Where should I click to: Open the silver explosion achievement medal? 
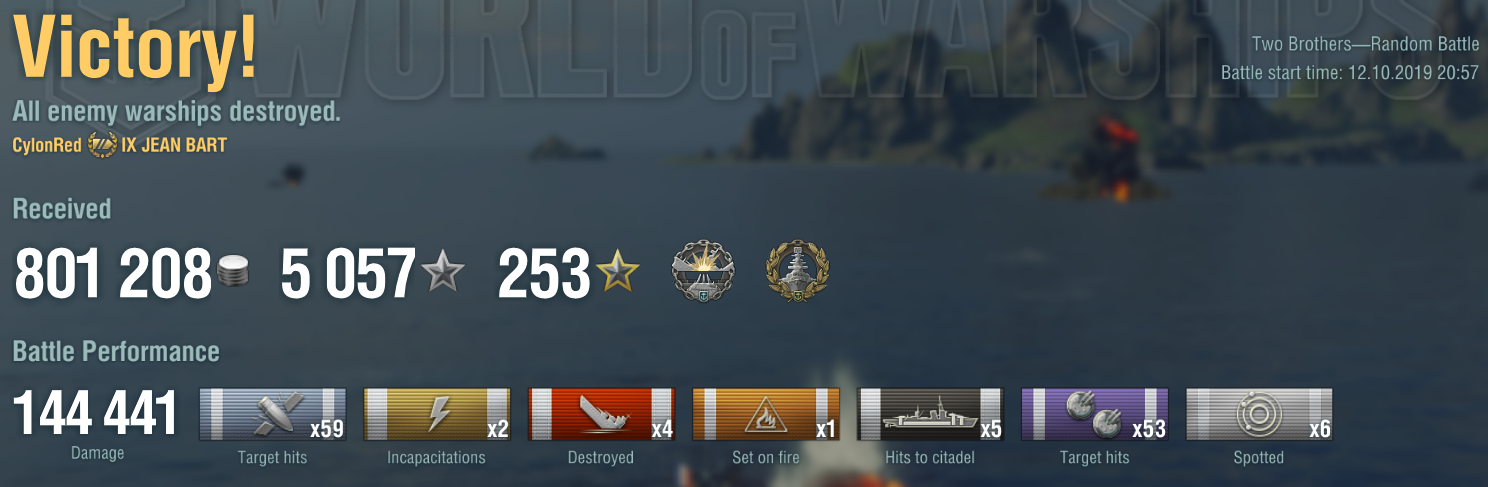[702, 272]
